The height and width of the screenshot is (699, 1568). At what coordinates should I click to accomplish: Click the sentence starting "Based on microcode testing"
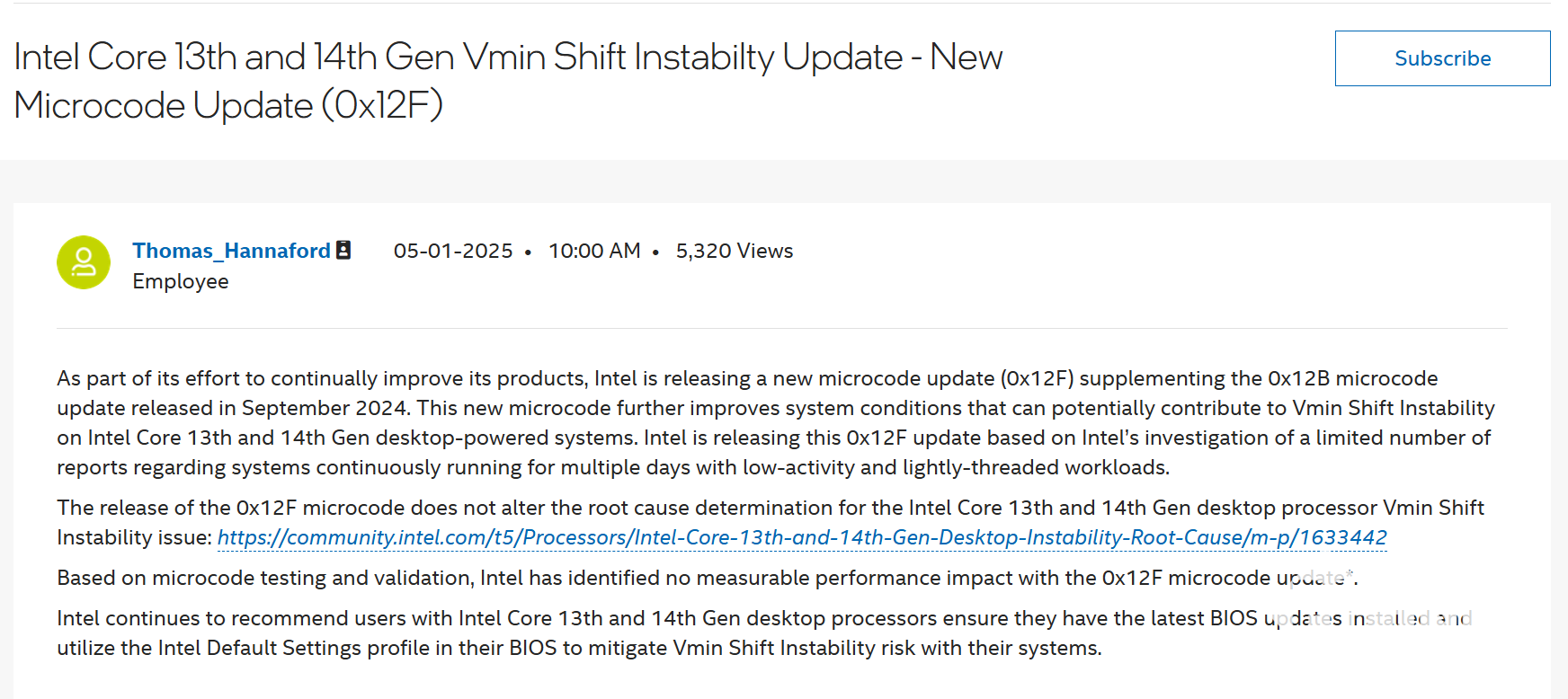pos(707,578)
